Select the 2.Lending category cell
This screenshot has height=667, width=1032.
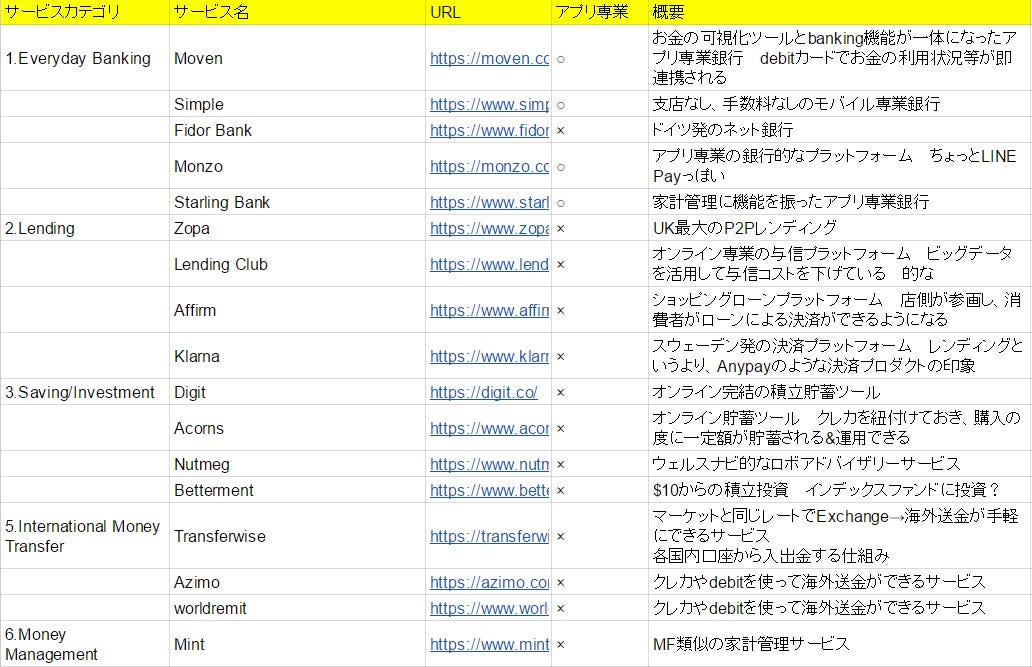(85, 228)
